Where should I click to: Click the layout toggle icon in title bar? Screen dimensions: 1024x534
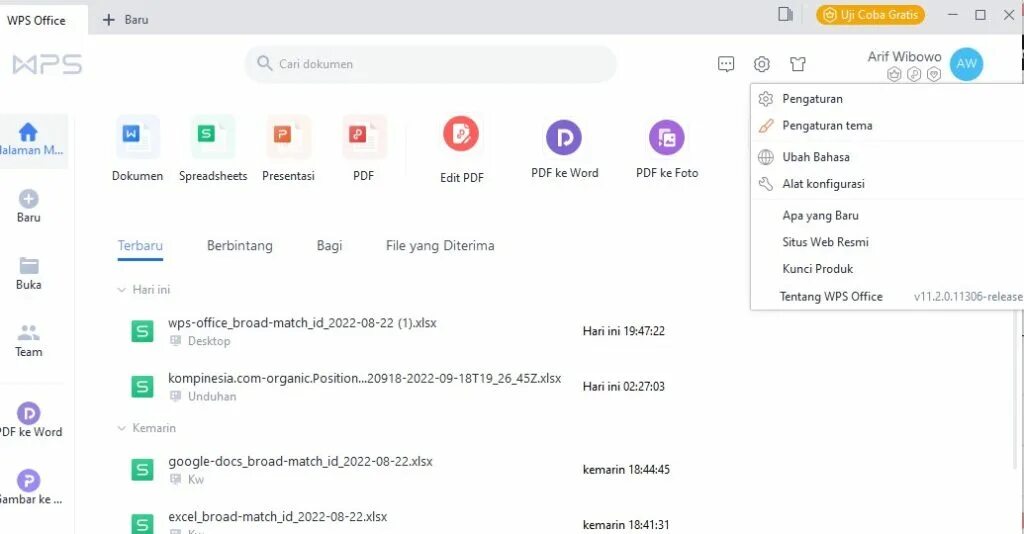click(785, 14)
